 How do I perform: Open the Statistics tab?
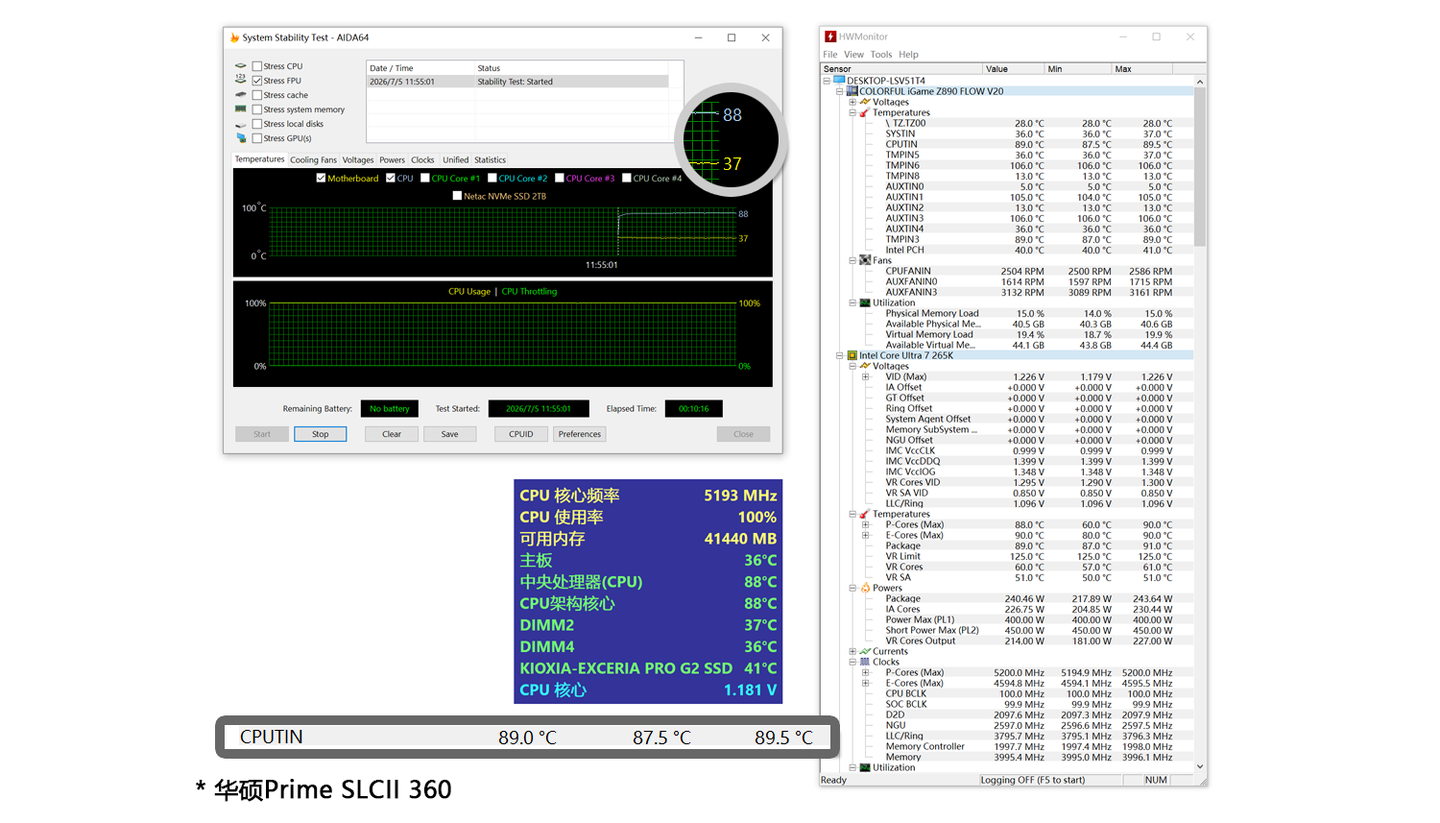490,160
